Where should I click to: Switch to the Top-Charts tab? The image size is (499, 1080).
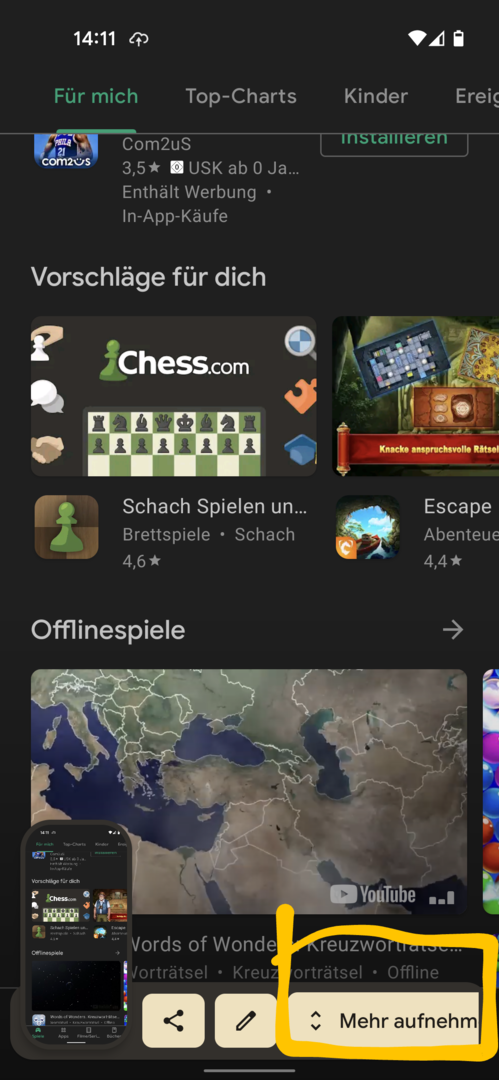pyautogui.click(x=241, y=96)
